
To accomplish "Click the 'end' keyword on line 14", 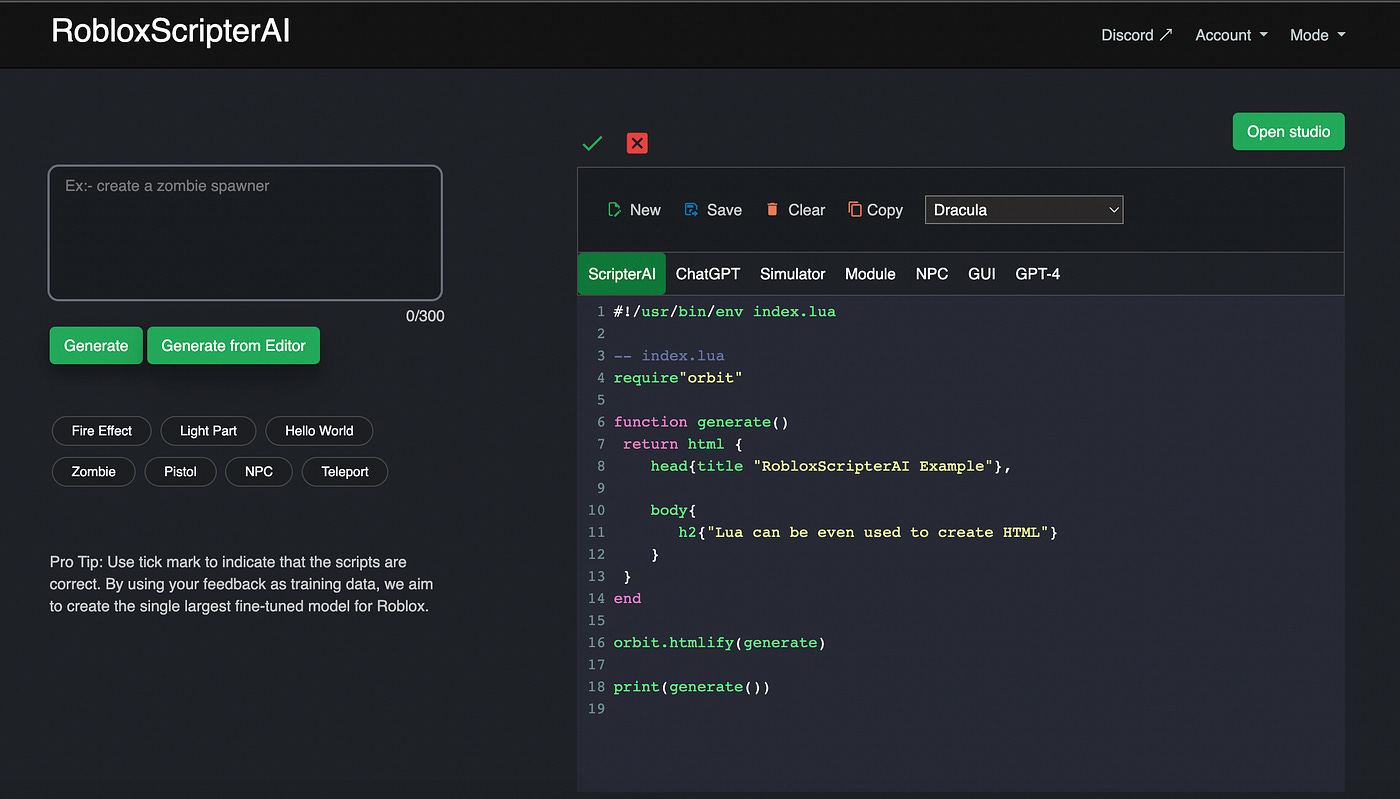I will coord(627,599).
